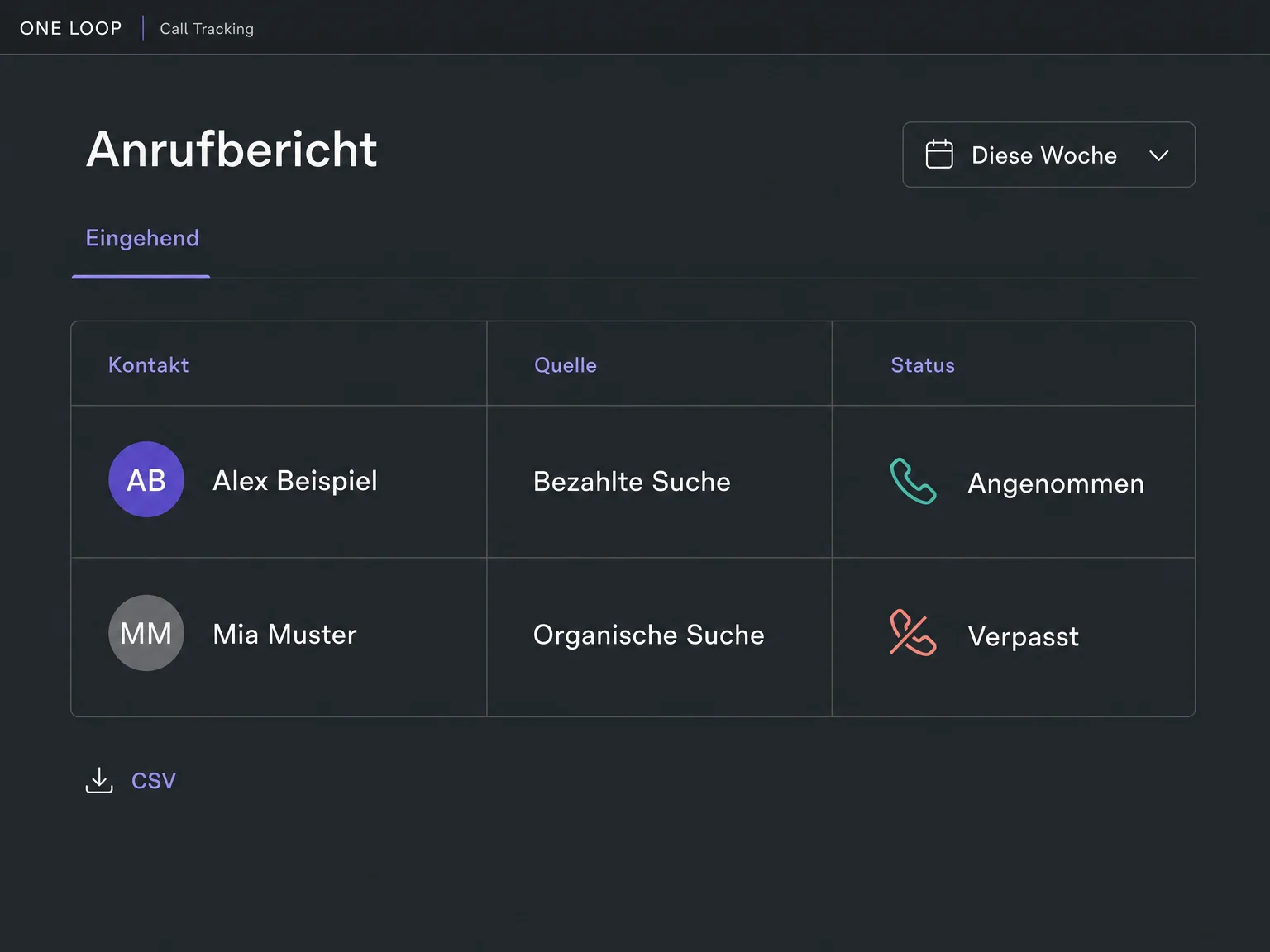
Task: Click the Verpasst status text
Action: (1024, 636)
